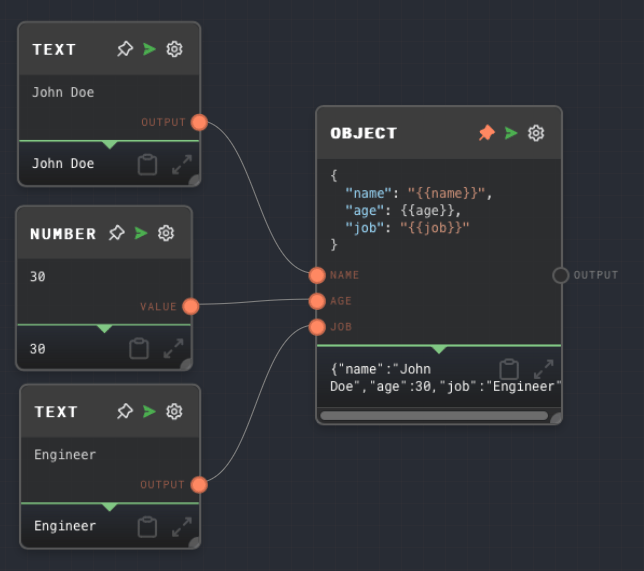Expand the Object node result view
644x571 pixels.
coord(543,369)
